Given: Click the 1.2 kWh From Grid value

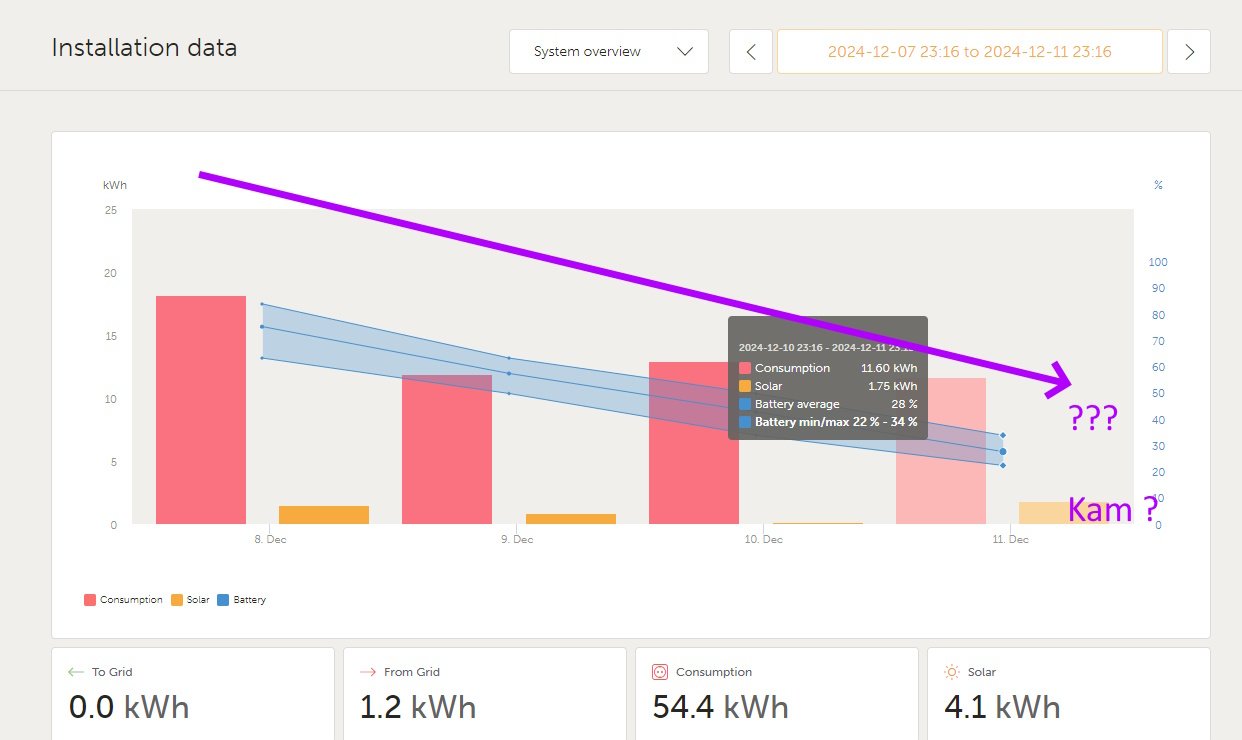Looking at the screenshot, I should [418, 707].
